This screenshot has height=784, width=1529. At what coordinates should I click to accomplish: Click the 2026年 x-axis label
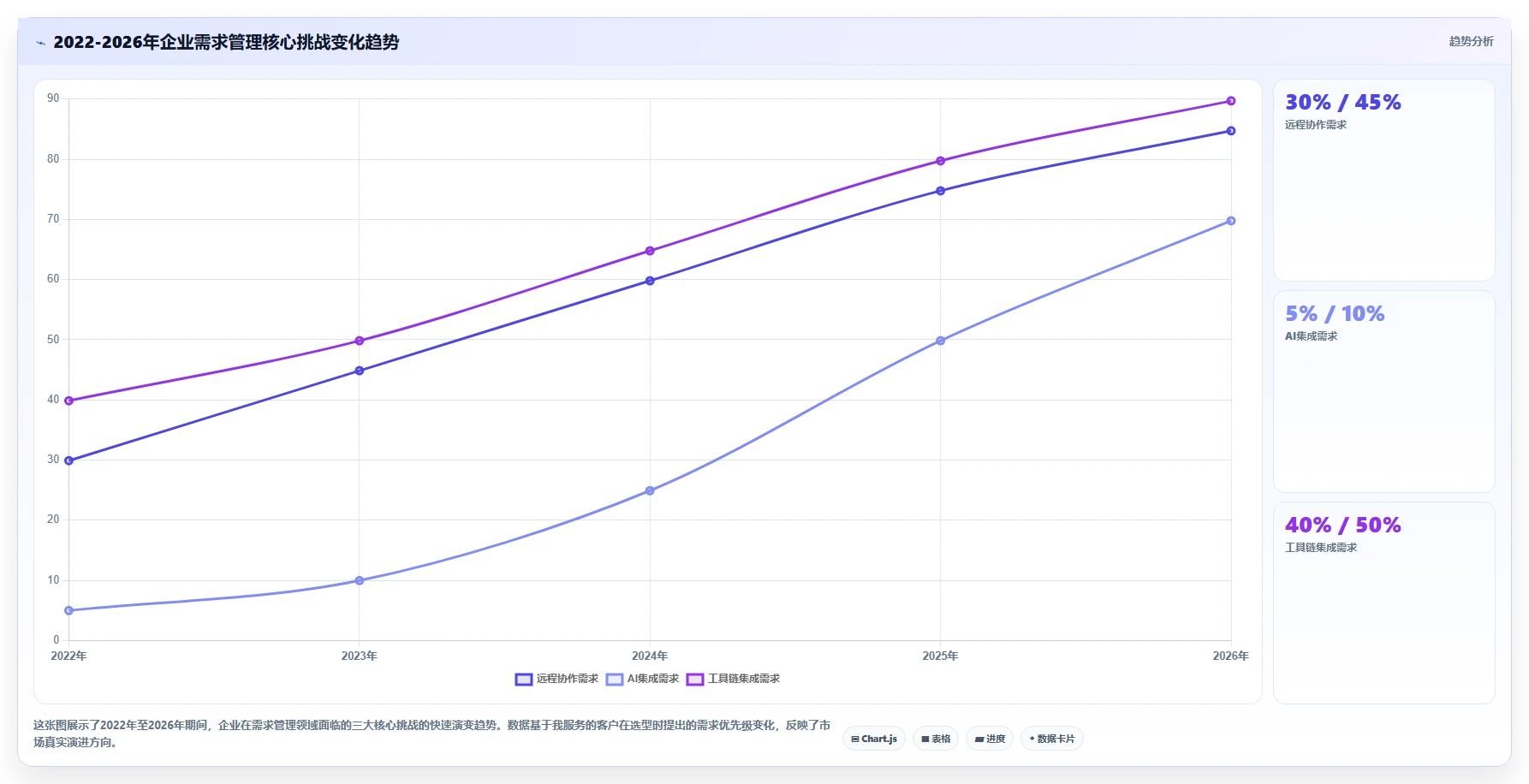[x=1231, y=656]
